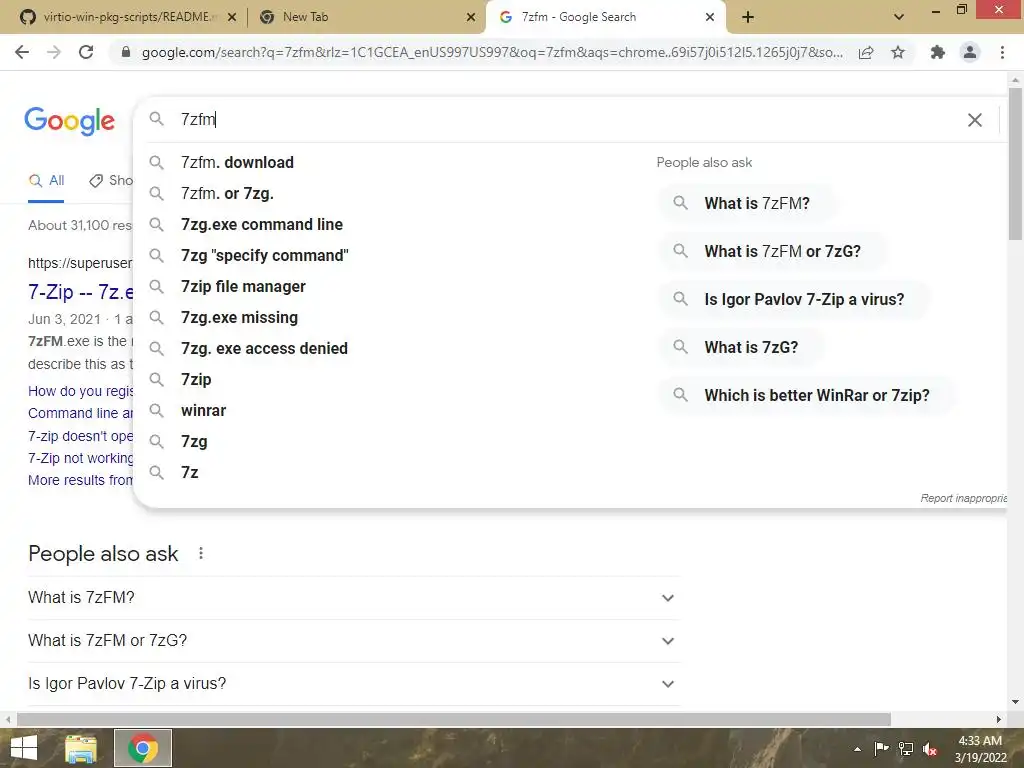Image resolution: width=1024 pixels, height=768 pixels.
Task: Click Chrome icon in taskbar
Action: (x=143, y=748)
